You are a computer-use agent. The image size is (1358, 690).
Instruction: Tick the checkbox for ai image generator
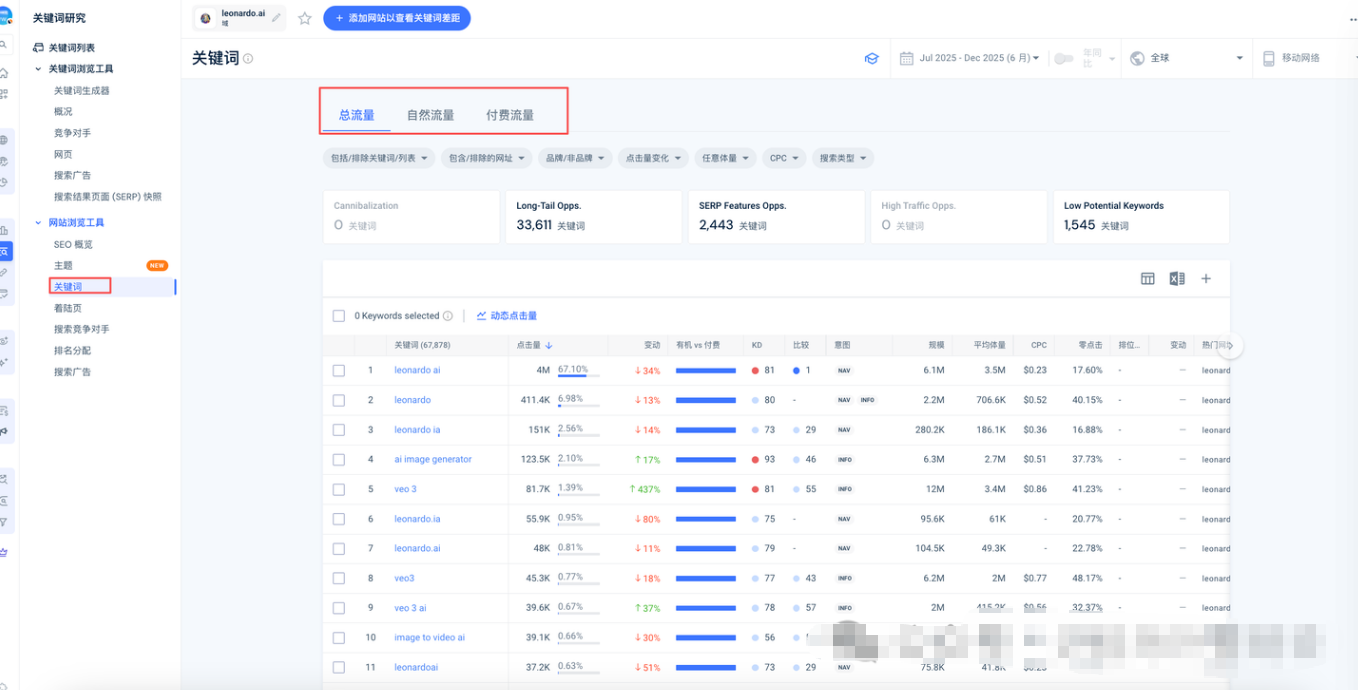tap(339, 460)
